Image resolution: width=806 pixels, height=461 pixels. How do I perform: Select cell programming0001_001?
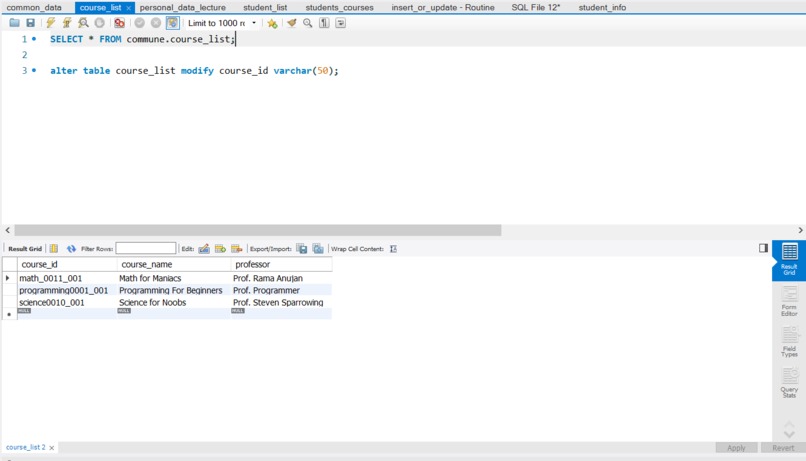point(67,290)
